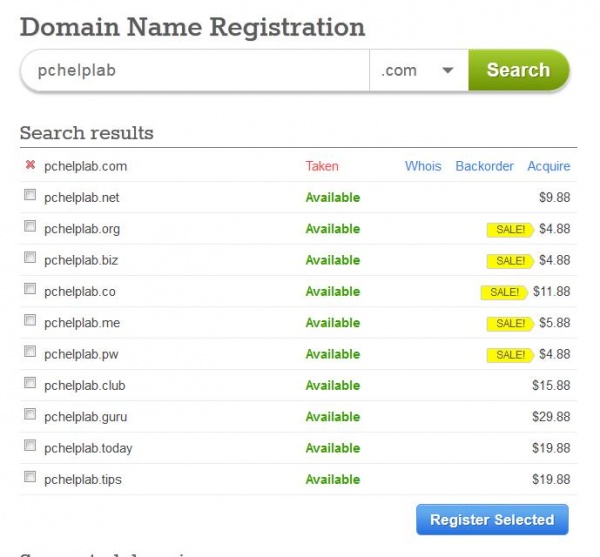Open the Whois link for pchelplab.com
The height and width of the screenshot is (557, 600).
pos(423,166)
